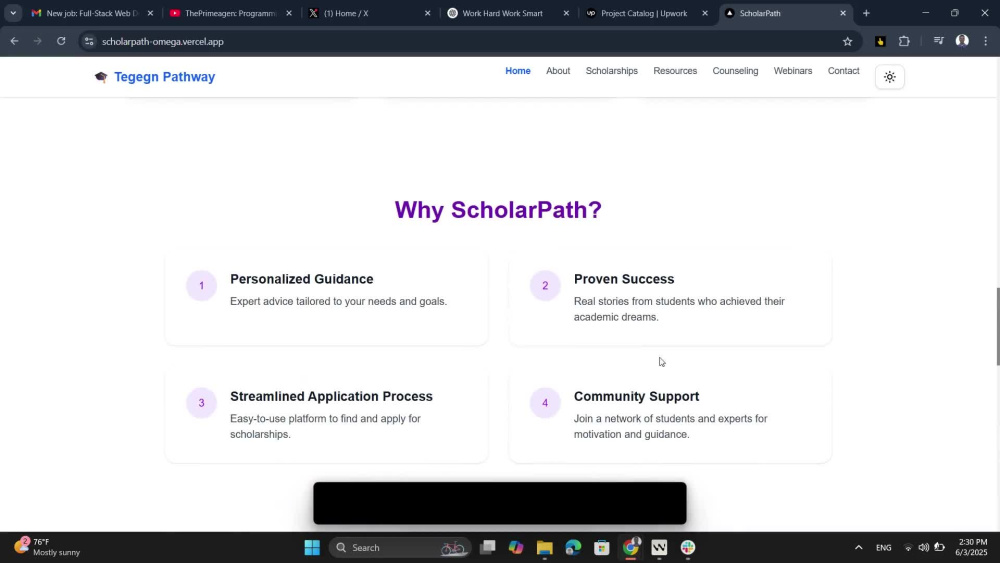Viewport: 1000px width, 563px height.
Task: Open Copilot from the taskbar
Action: (x=516, y=548)
